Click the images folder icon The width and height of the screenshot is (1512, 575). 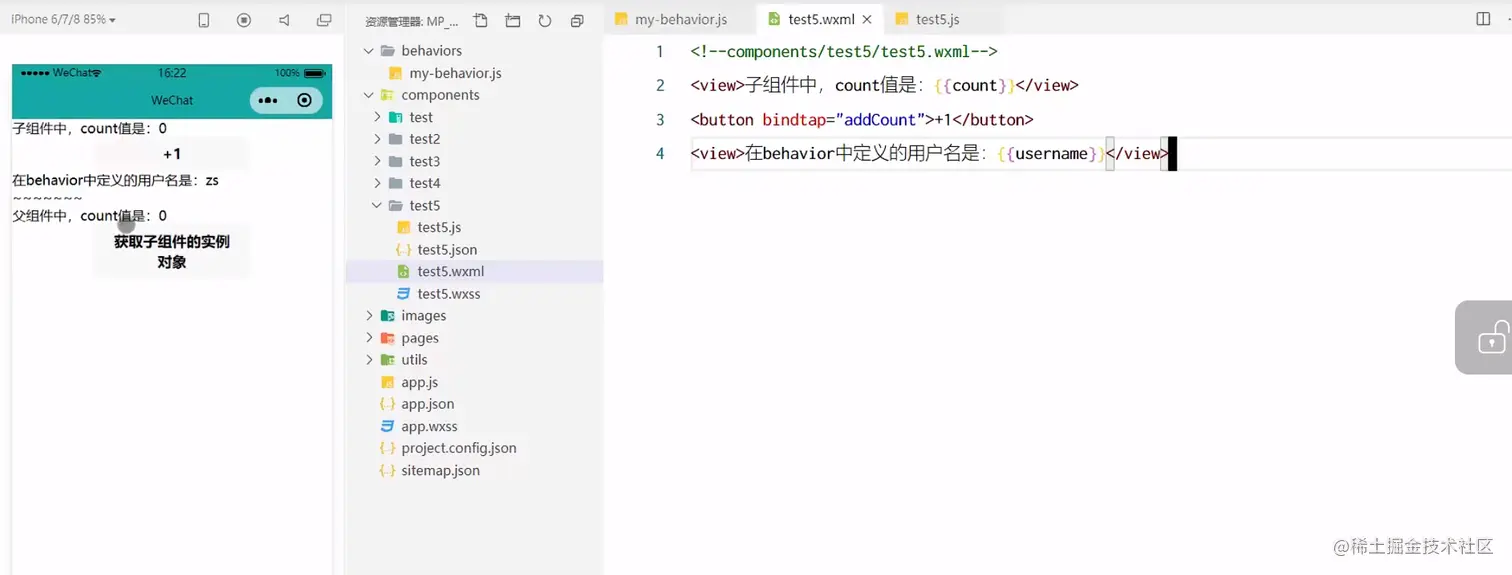[387, 316]
